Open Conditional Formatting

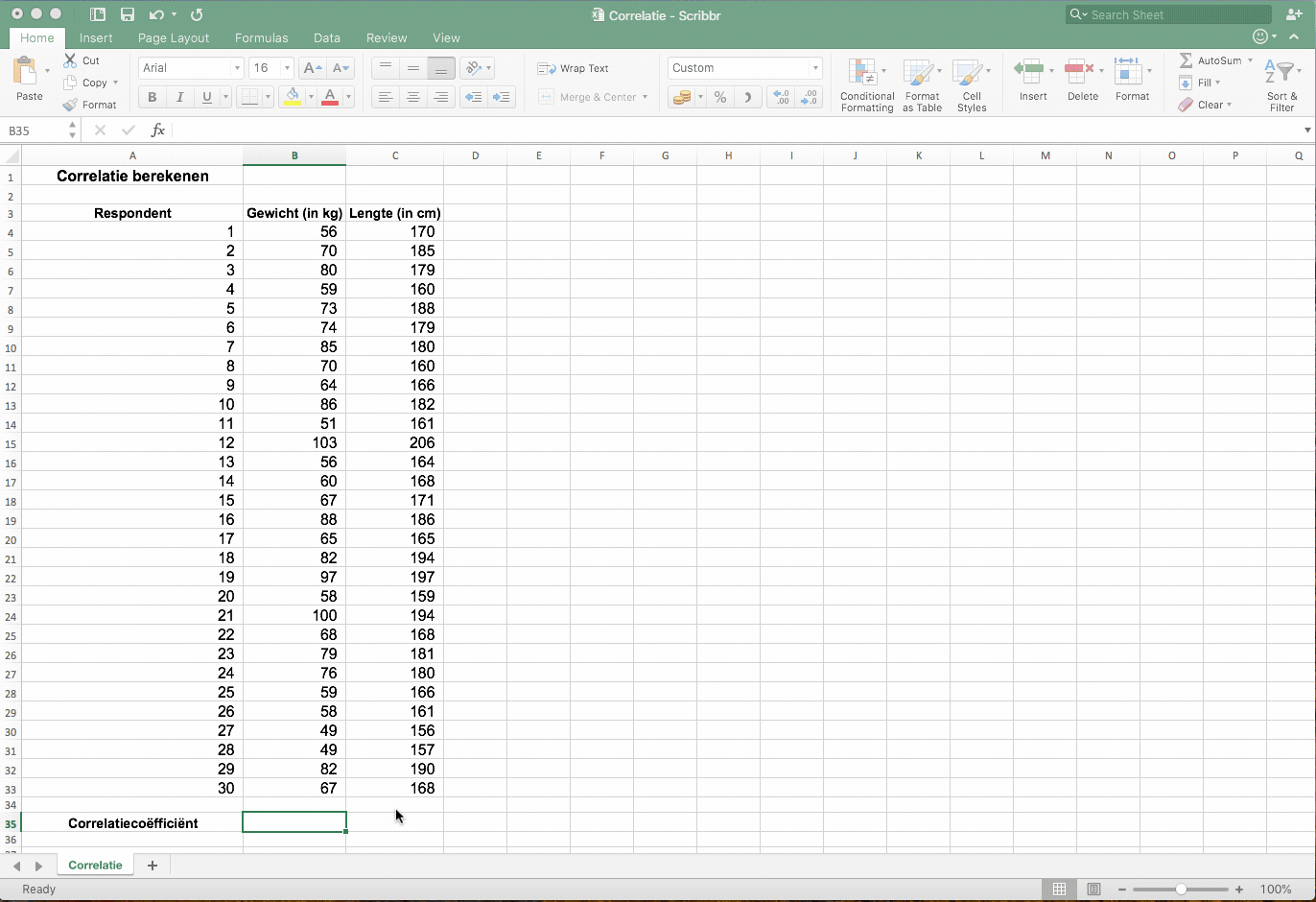(x=867, y=85)
